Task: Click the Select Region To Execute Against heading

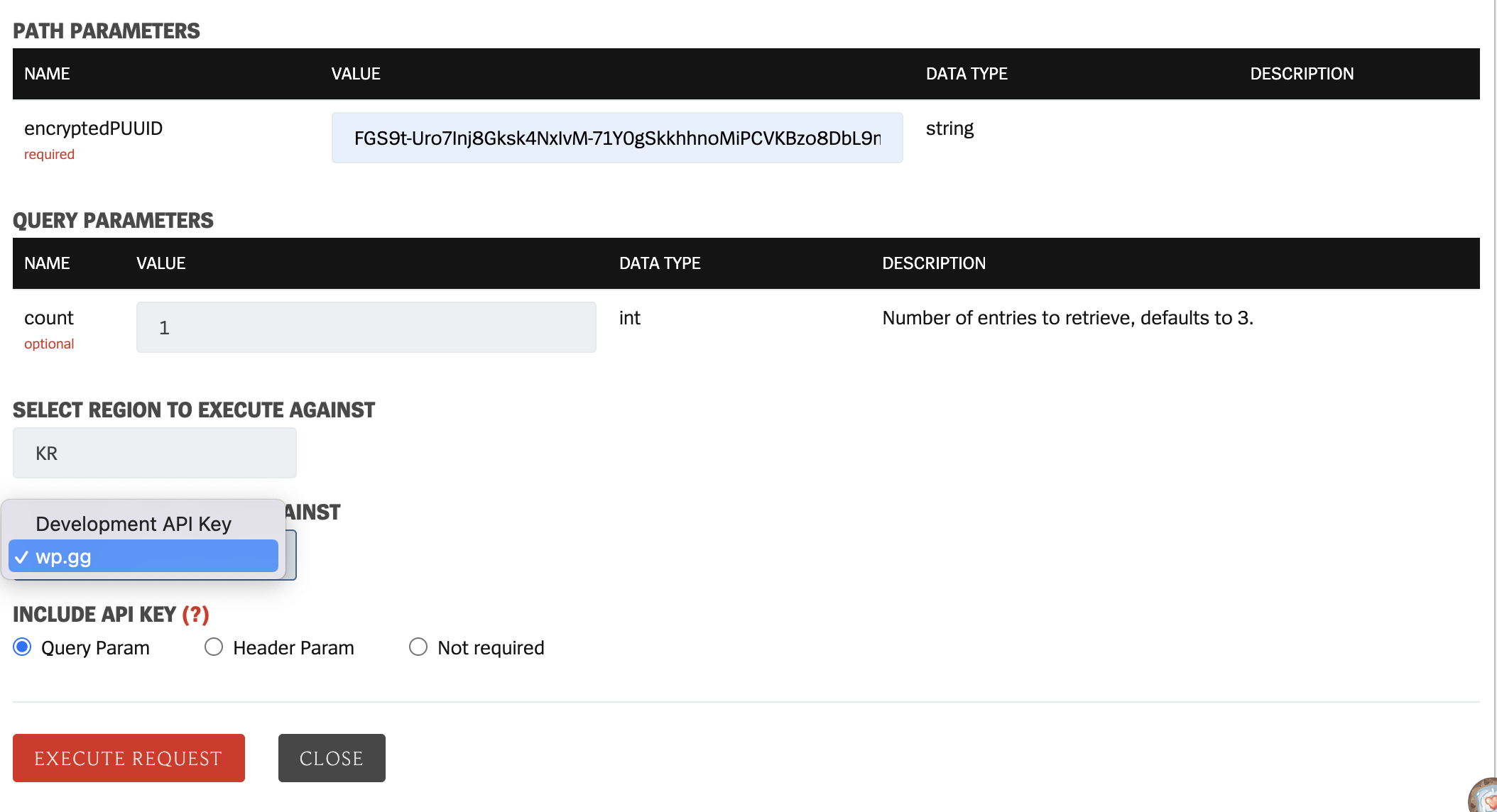Action: [x=193, y=410]
